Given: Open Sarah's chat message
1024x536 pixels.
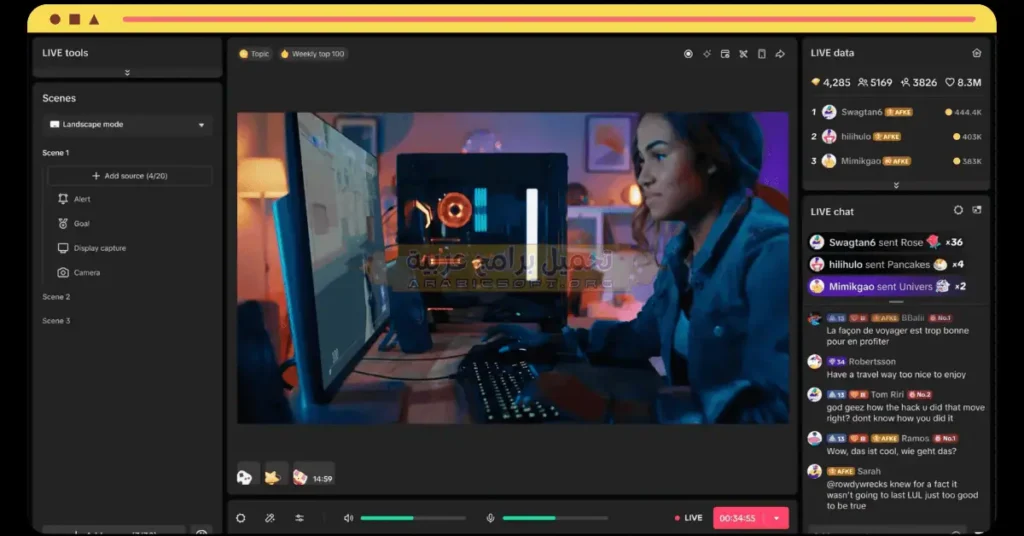Looking at the screenshot, I should (897, 488).
